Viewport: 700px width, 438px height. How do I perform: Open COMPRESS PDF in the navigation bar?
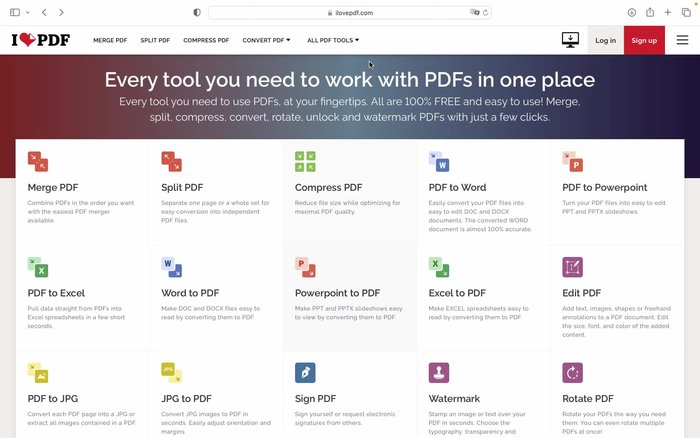pos(206,40)
